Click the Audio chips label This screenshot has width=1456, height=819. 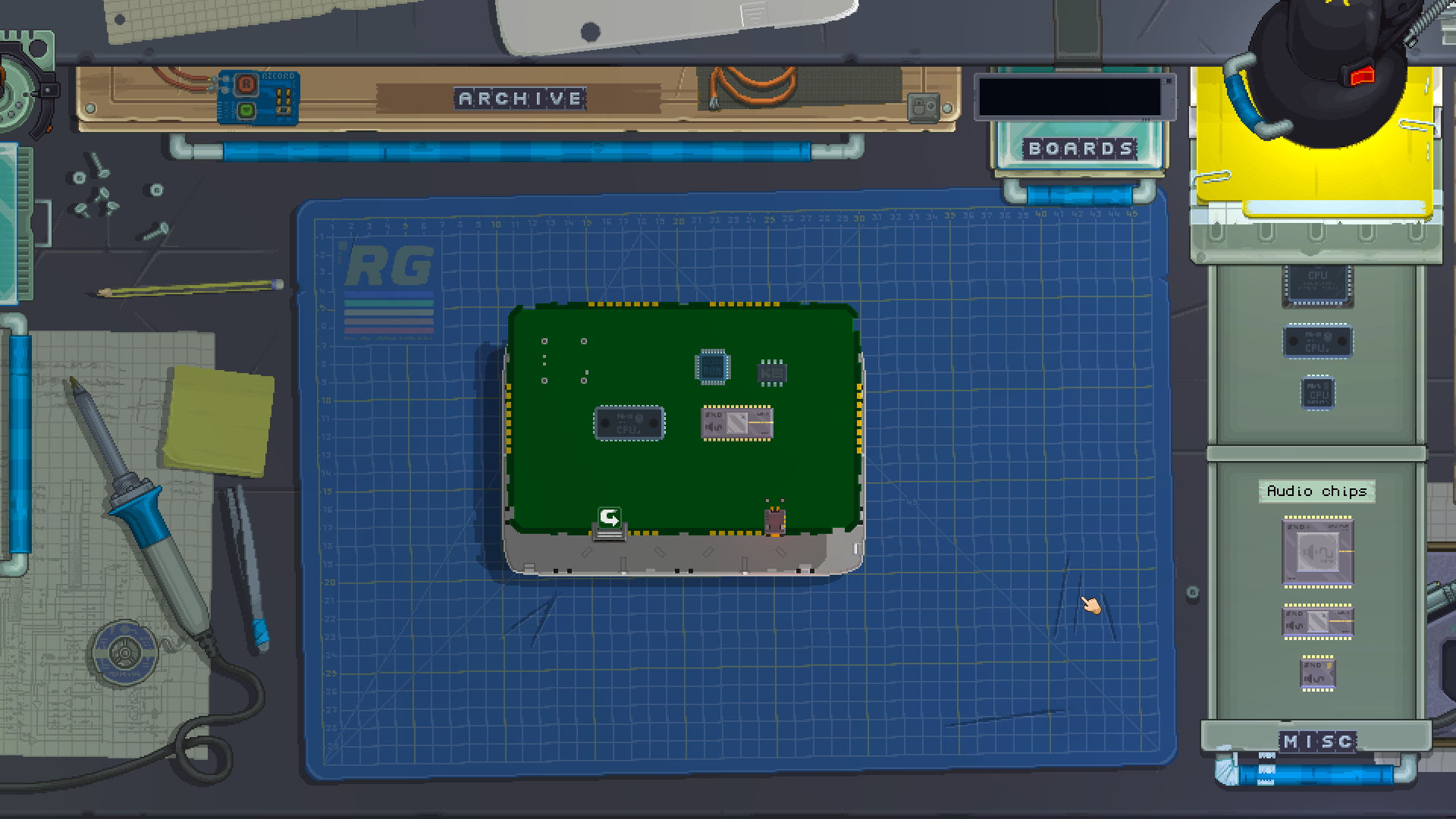(x=1316, y=491)
